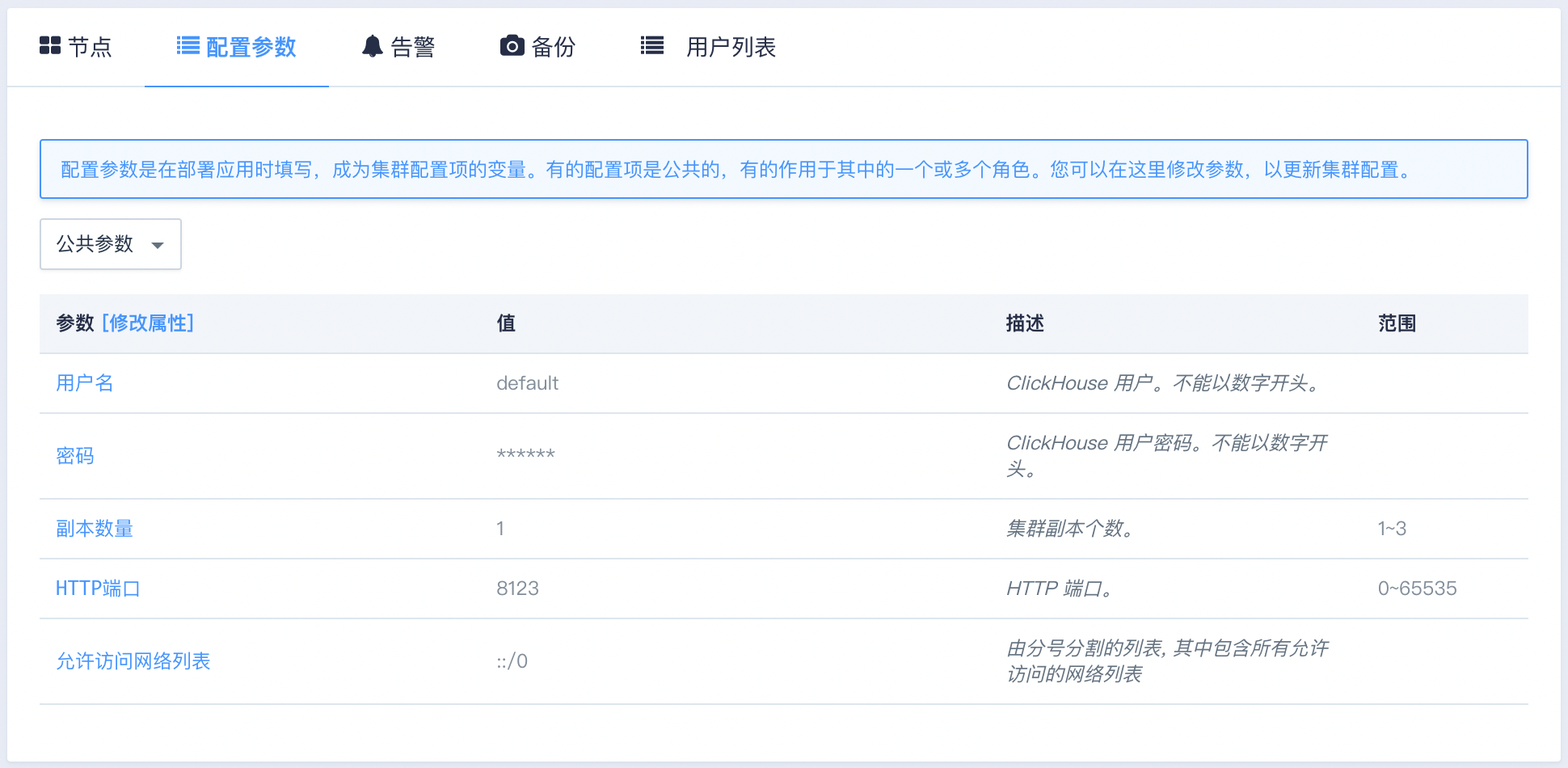The width and height of the screenshot is (1568, 768).
Task: Click the bell icon beside 告警
Action: pos(372,46)
